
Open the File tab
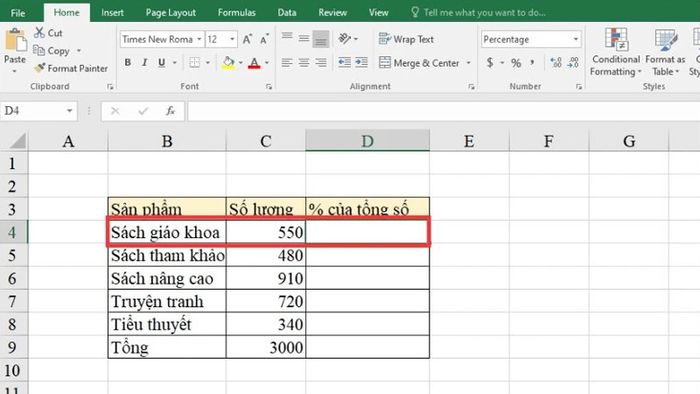click(x=18, y=13)
